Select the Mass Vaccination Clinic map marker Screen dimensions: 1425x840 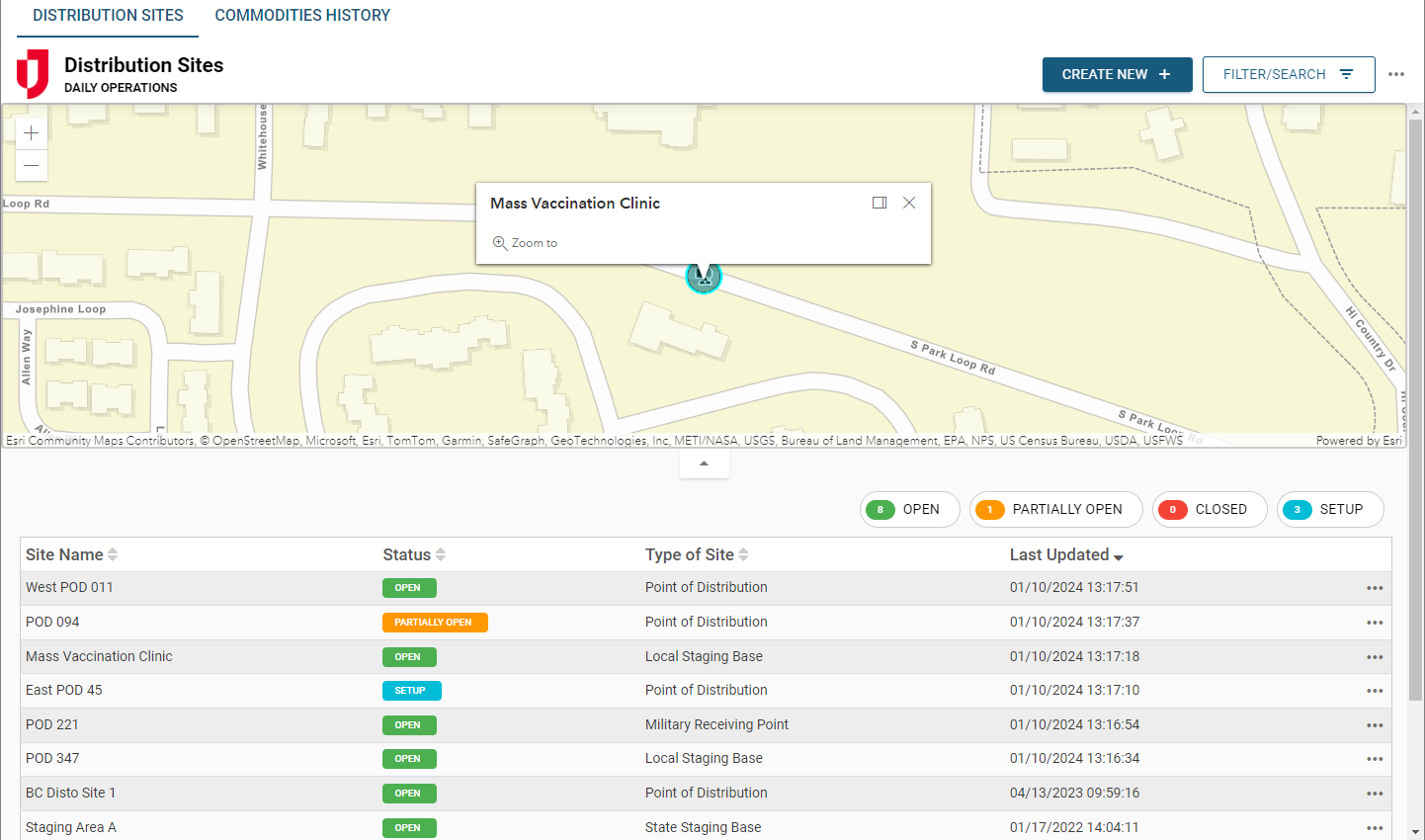tap(704, 277)
